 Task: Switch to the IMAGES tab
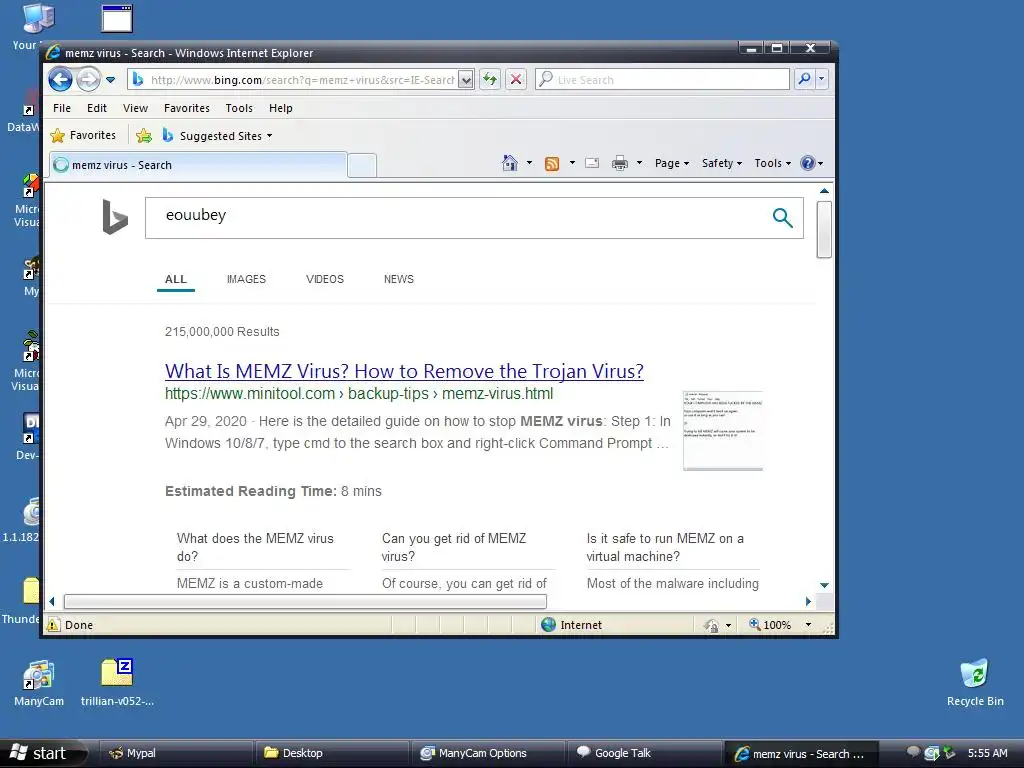pyautogui.click(x=246, y=280)
